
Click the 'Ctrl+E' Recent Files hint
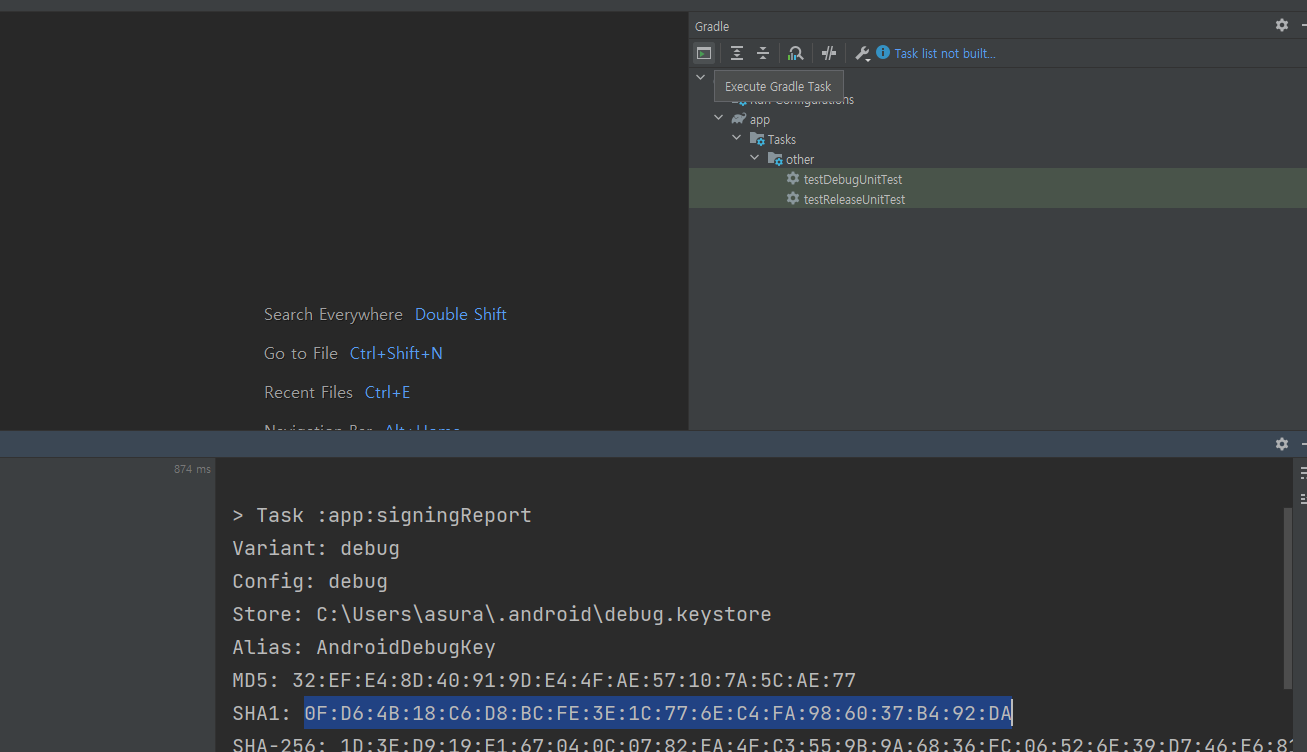coord(388,392)
